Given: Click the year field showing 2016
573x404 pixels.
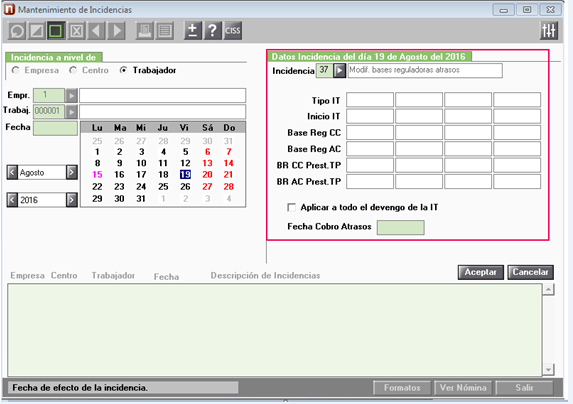Looking at the screenshot, I should point(42,200).
